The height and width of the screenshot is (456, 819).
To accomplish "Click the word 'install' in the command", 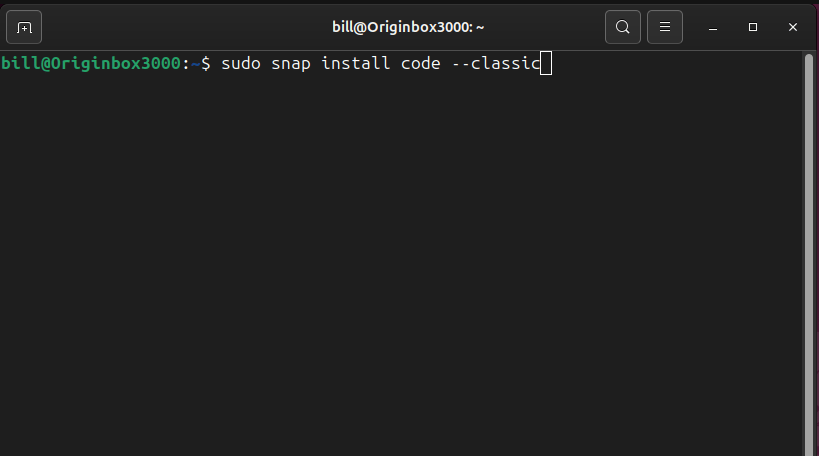I will 356,64.
